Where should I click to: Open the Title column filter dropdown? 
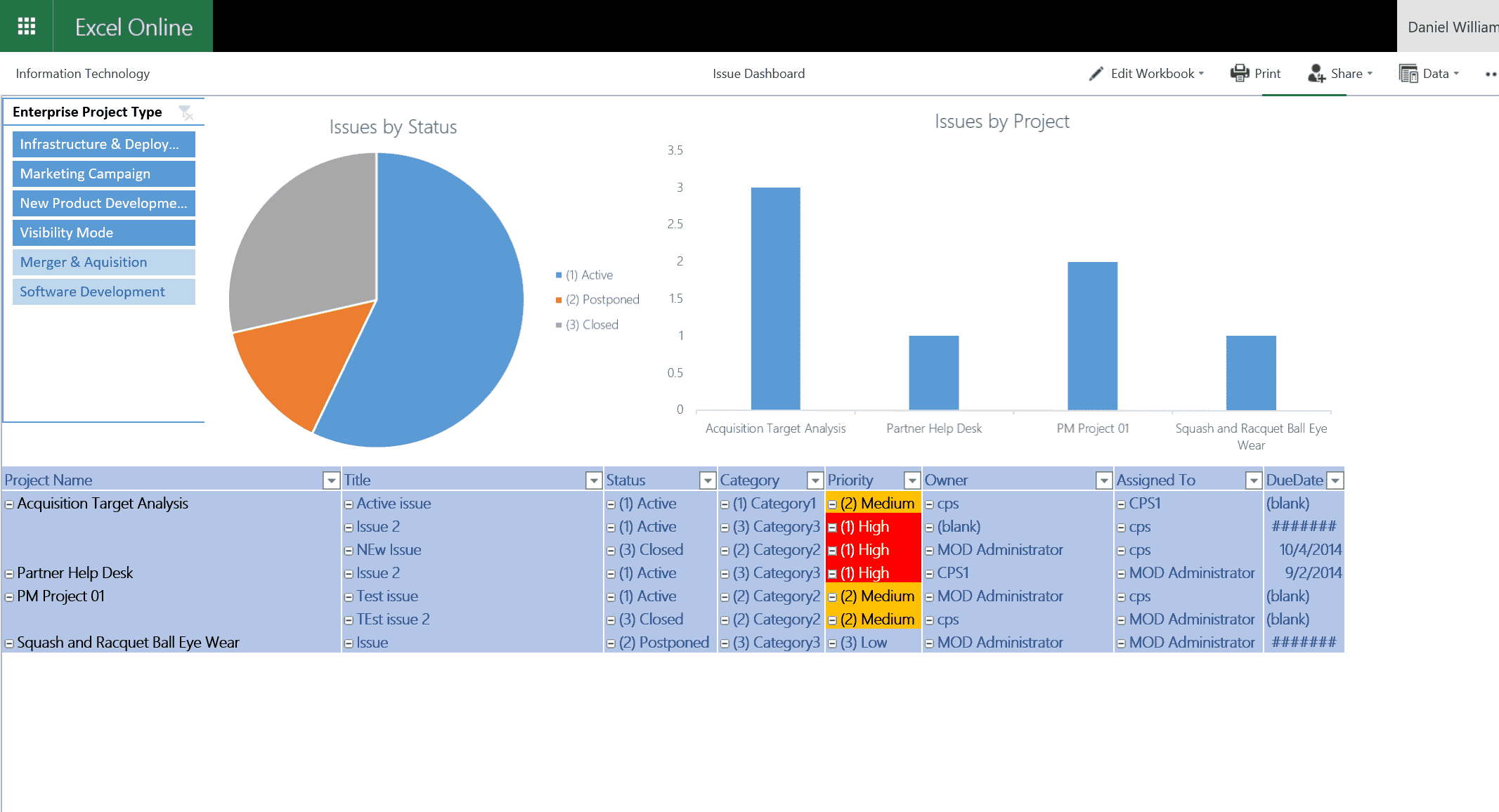click(x=594, y=480)
